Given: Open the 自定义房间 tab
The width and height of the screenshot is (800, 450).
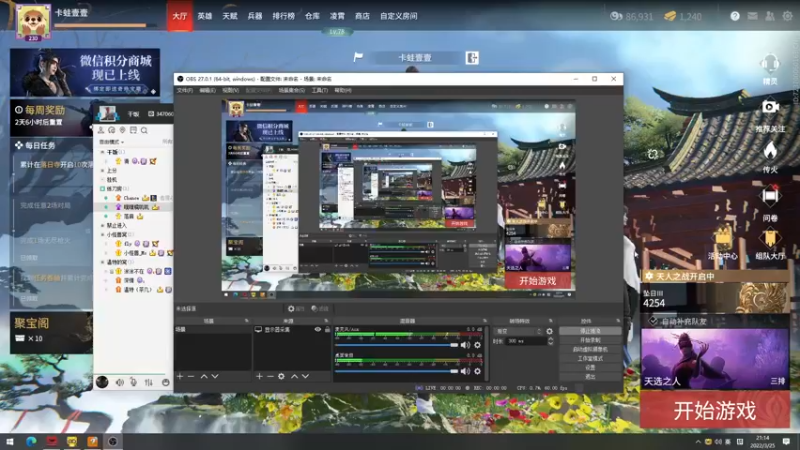Looking at the screenshot, I should pyautogui.click(x=398, y=16).
